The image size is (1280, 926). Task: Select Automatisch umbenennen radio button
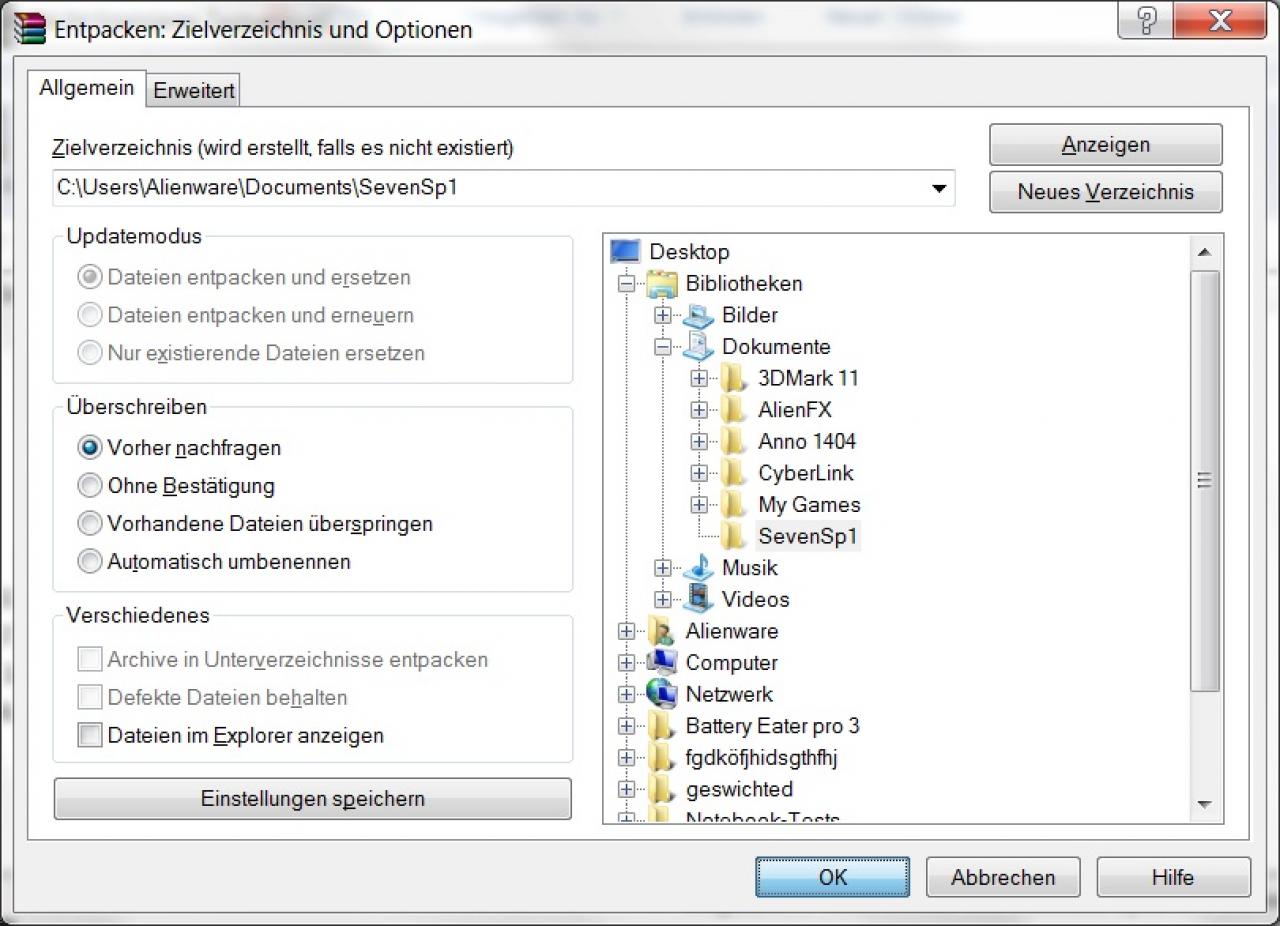90,562
